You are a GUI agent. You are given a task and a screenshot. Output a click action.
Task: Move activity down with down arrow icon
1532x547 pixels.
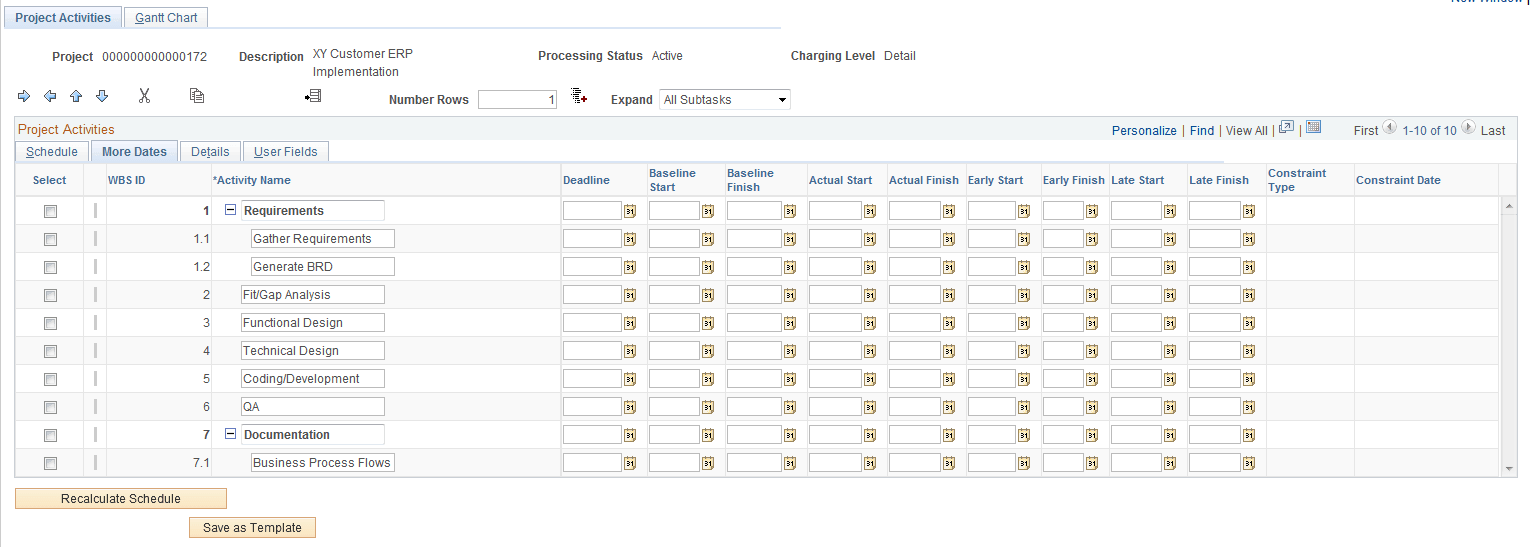coord(102,96)
